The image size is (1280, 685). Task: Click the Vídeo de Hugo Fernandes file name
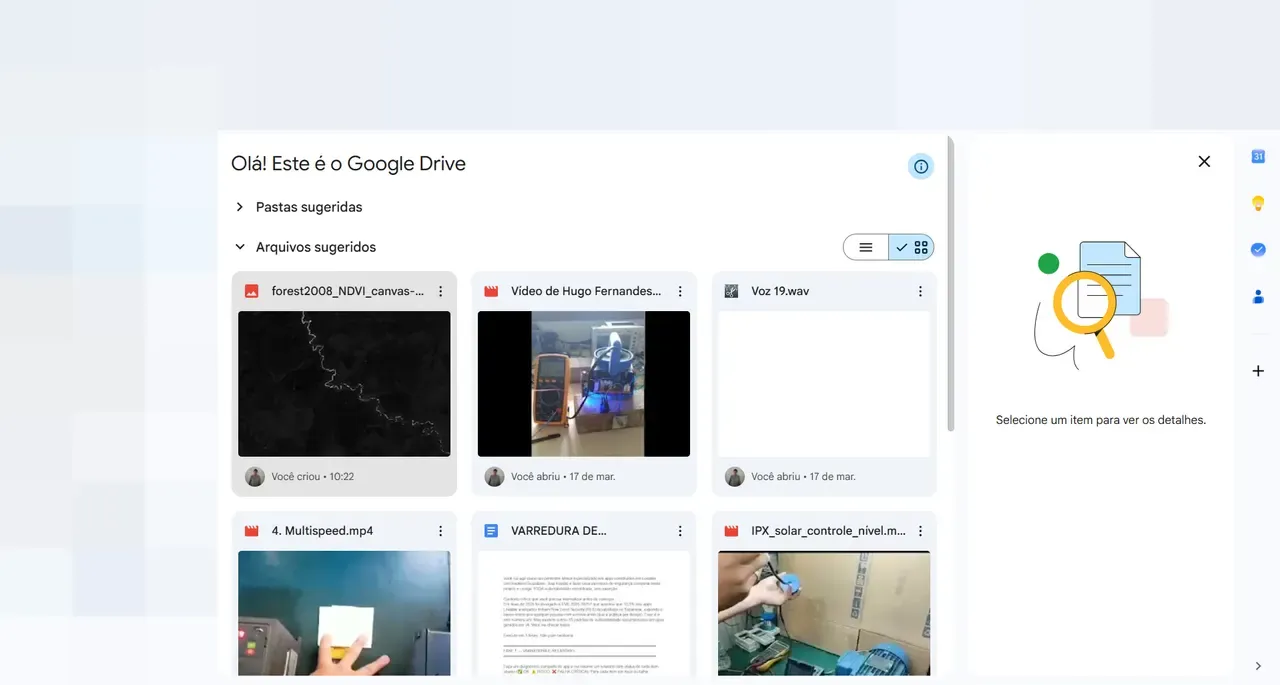click(x=586, y=291)
